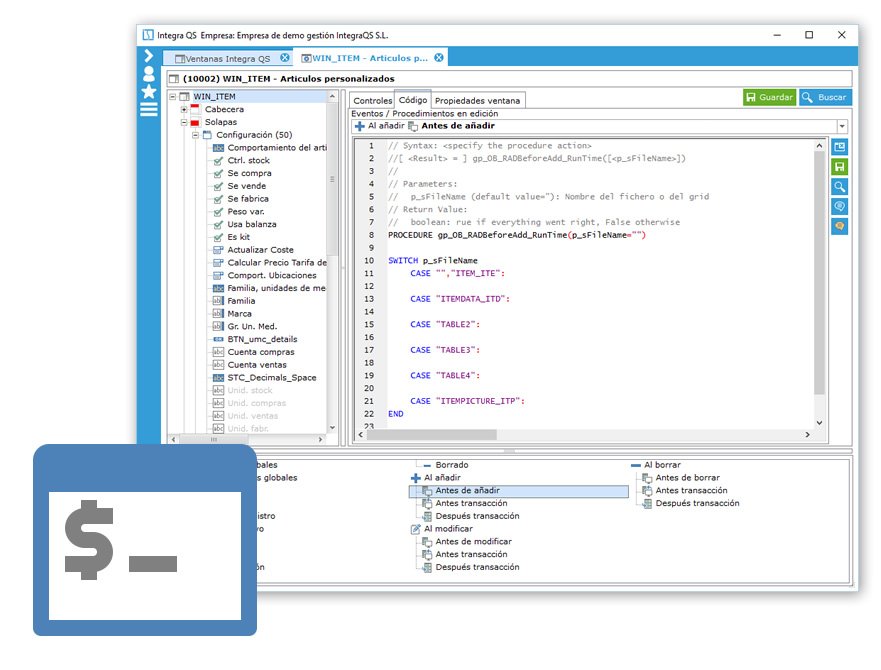Collapse the WIN_ITEM root node
Image resolution: width=881 pixels, height=670 pixels.
173,97
